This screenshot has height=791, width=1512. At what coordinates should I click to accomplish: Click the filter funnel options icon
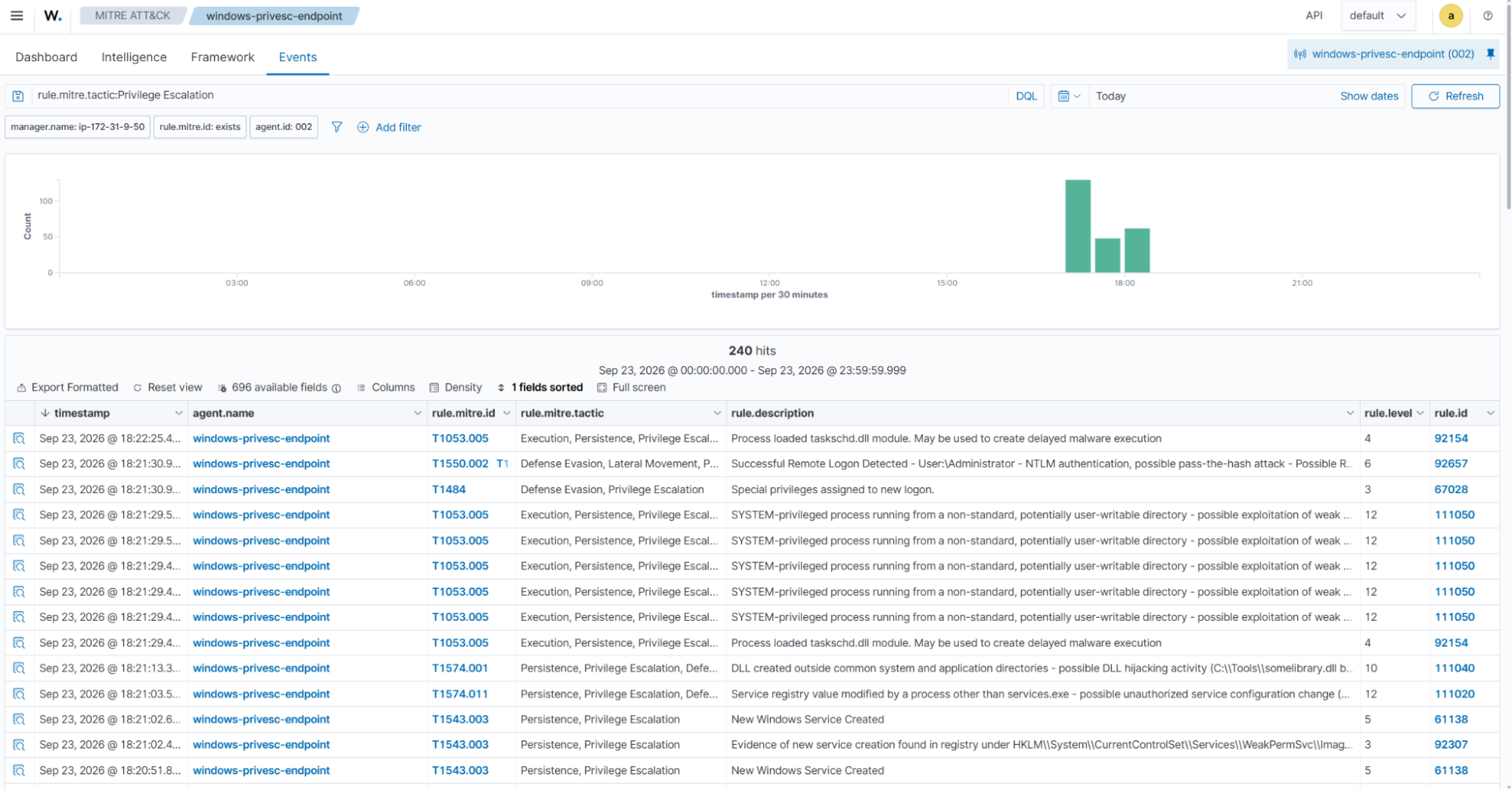[x=337, y=127]
